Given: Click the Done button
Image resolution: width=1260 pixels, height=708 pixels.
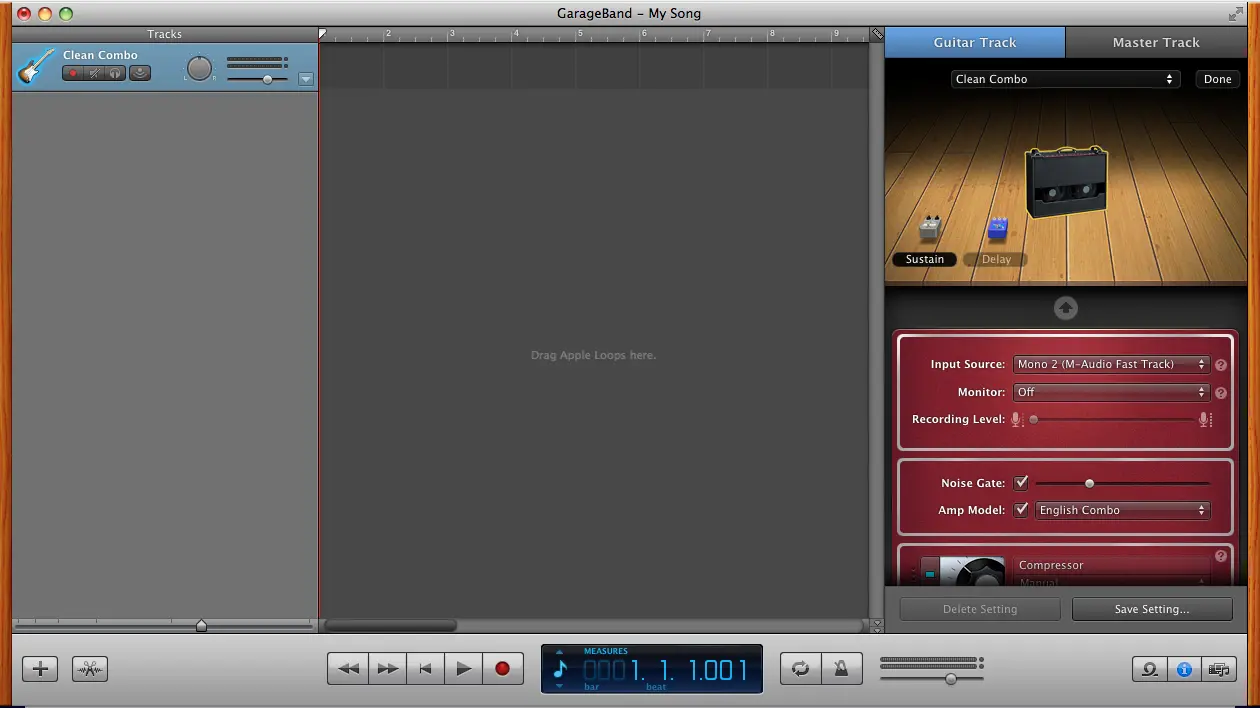Looking at the screenshot, I should click(1218, 79).
